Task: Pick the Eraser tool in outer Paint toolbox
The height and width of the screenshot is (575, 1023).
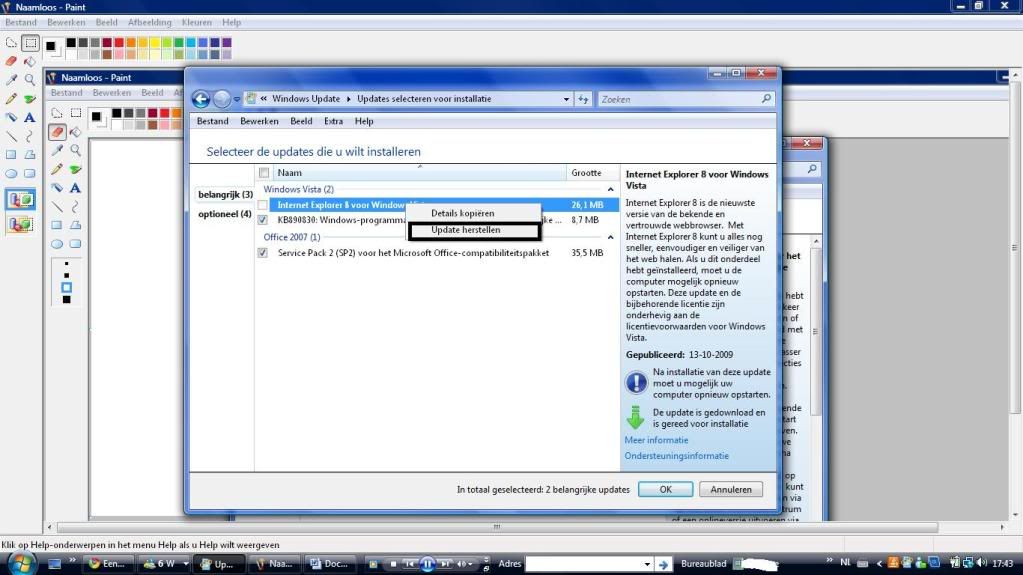Action: coord(11,61)
